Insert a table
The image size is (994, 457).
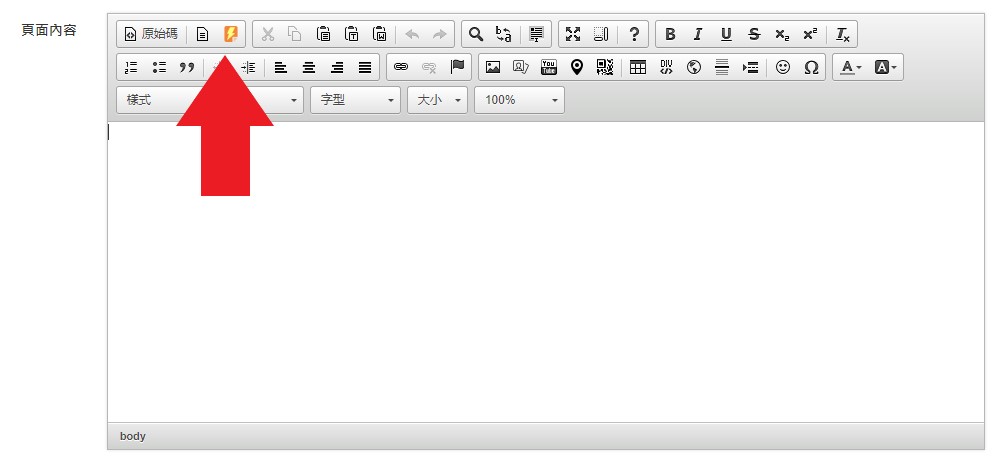point(638,67)
